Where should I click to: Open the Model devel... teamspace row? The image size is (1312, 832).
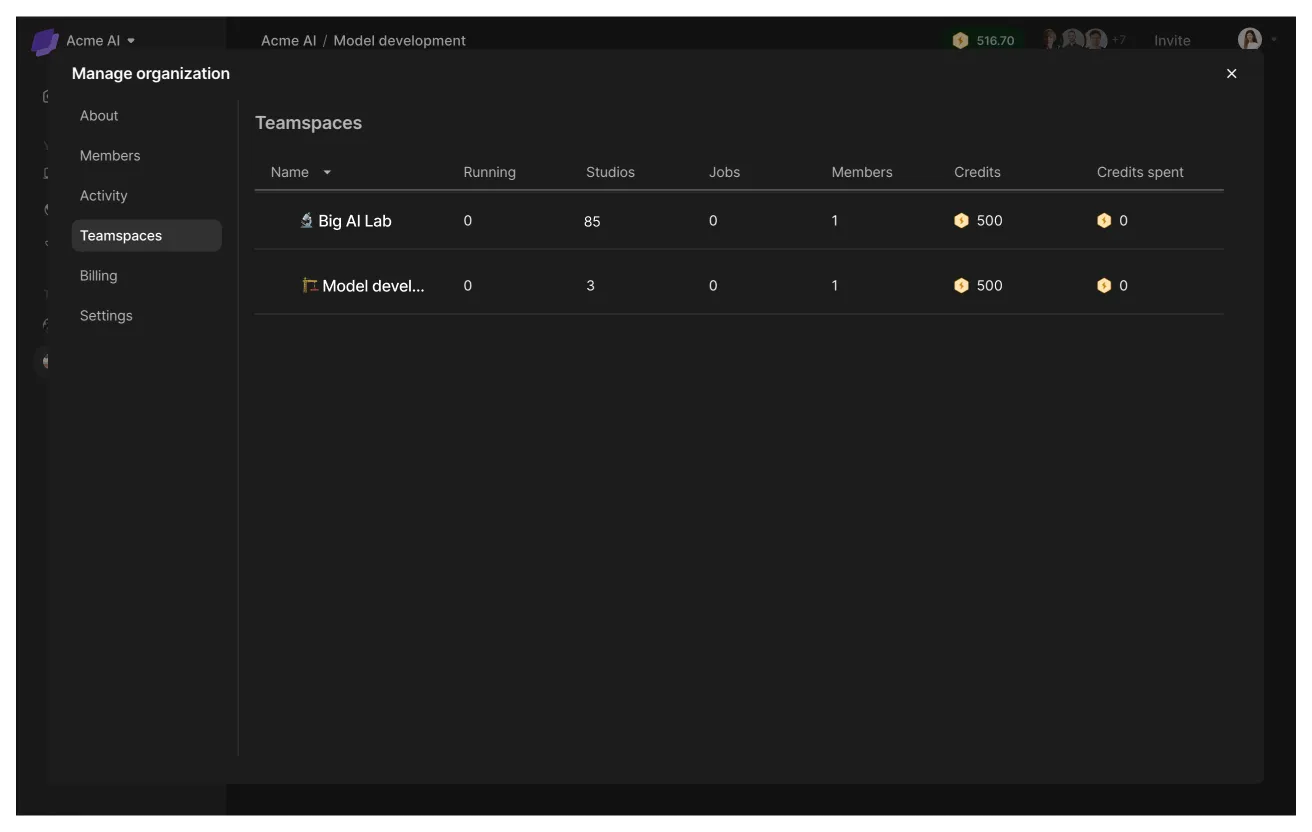point(739,286)
